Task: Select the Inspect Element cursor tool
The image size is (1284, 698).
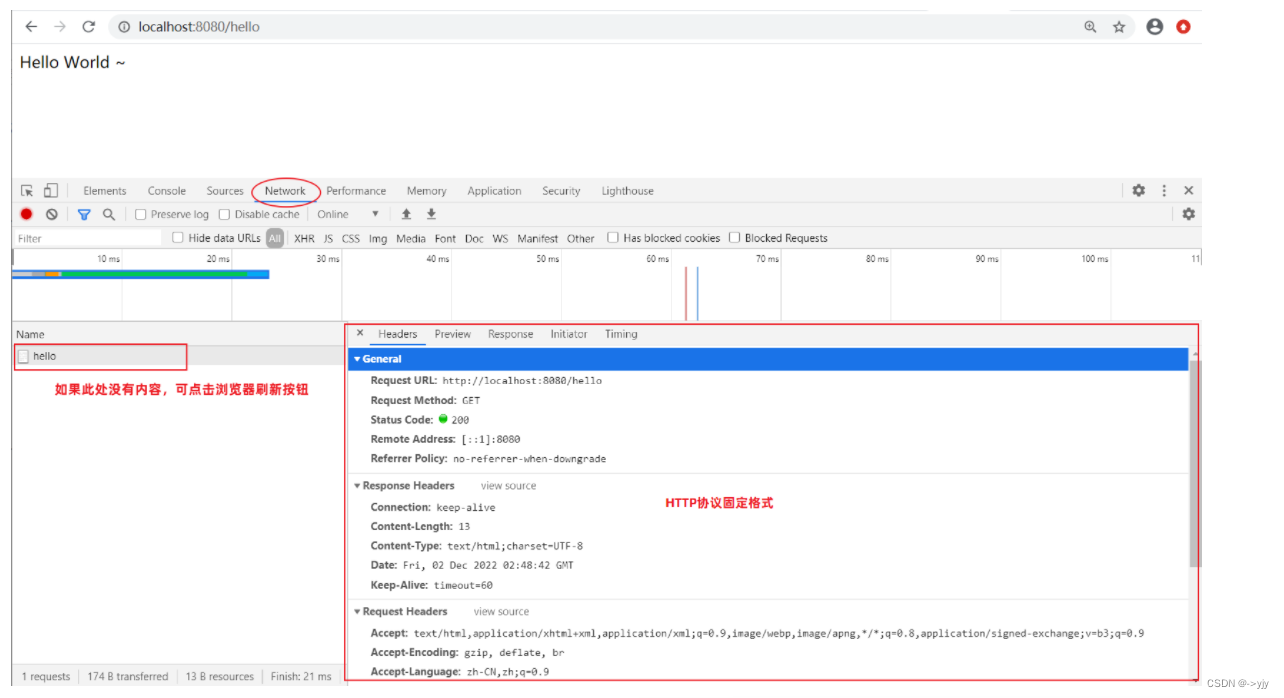Action: [x=26, y=190]
